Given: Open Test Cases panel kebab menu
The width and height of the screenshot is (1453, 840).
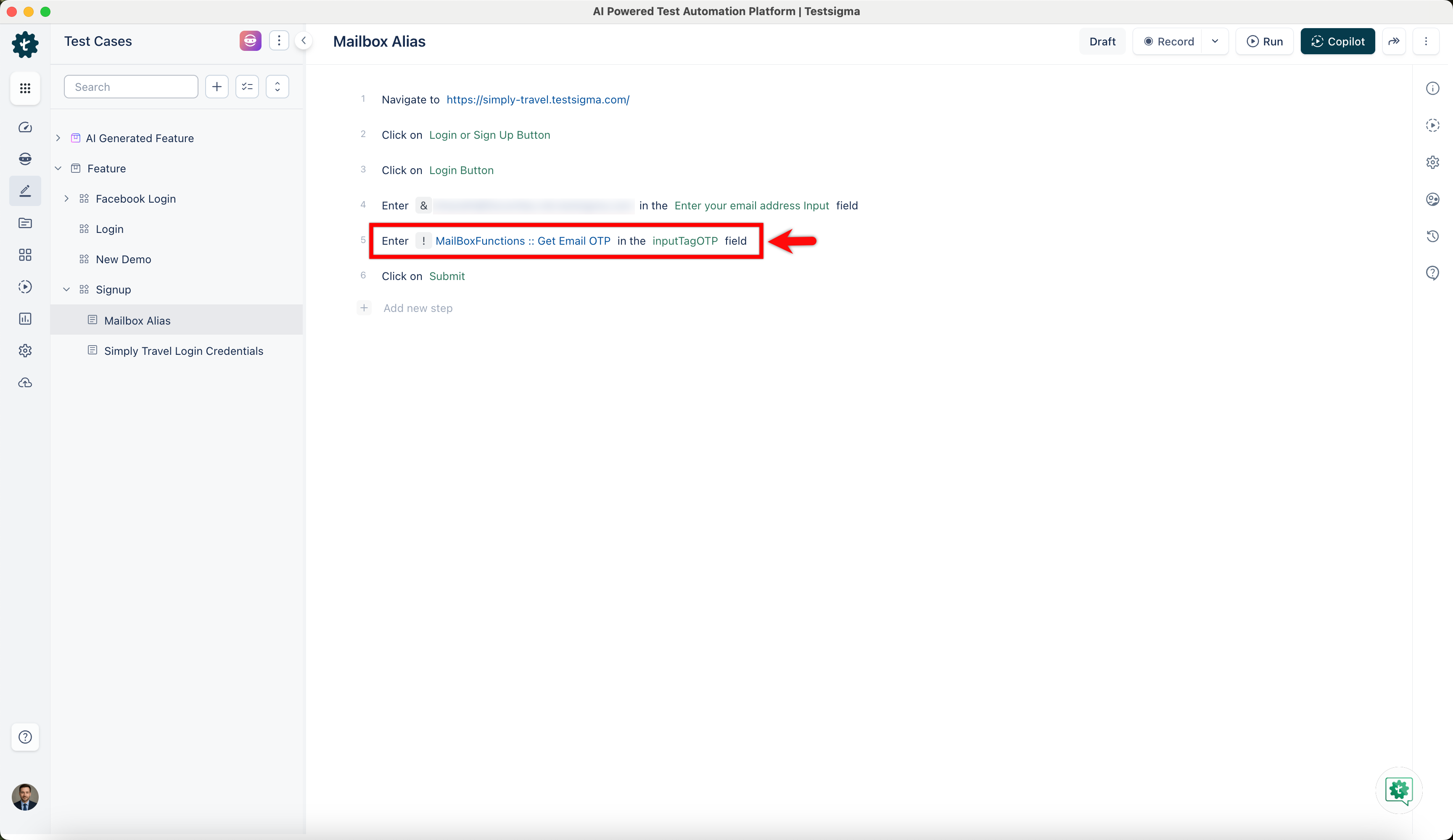Looking at the screenshot, I should point(279,40).
